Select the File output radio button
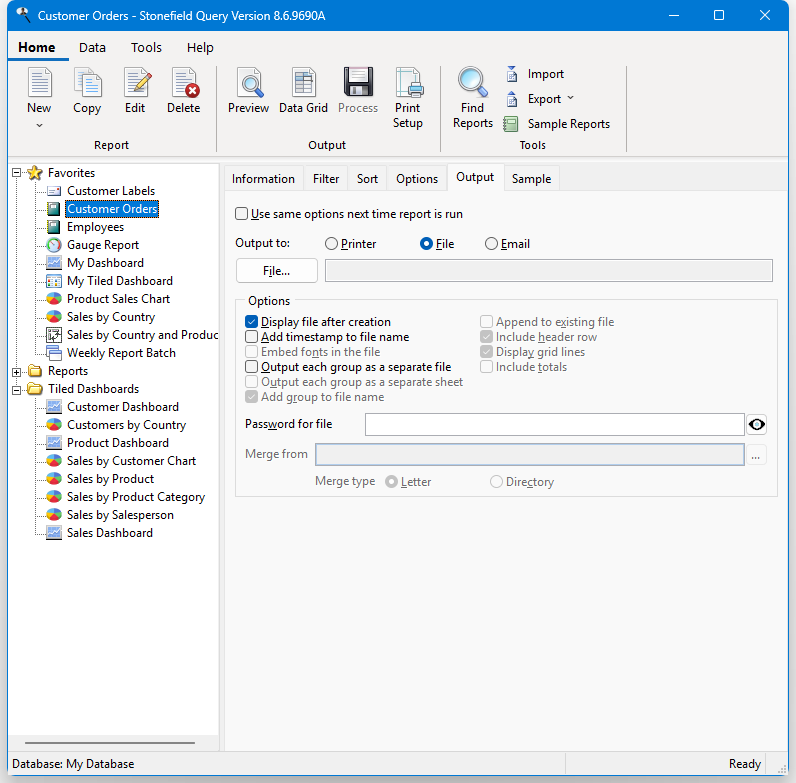The image size is (796, 783). [426, 244]
